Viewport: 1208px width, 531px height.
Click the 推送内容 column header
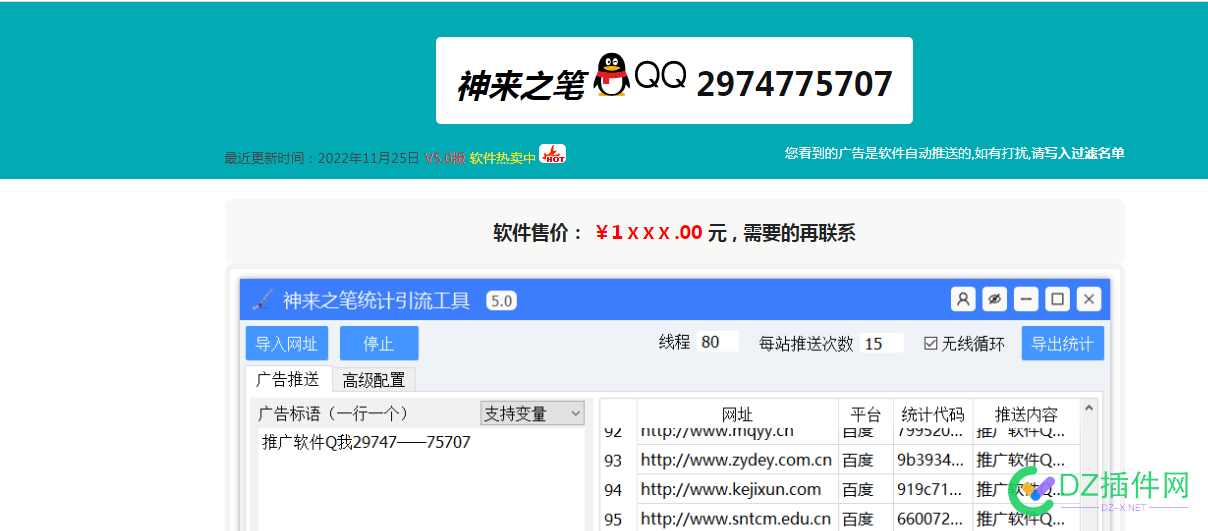tap(1026, 414)
